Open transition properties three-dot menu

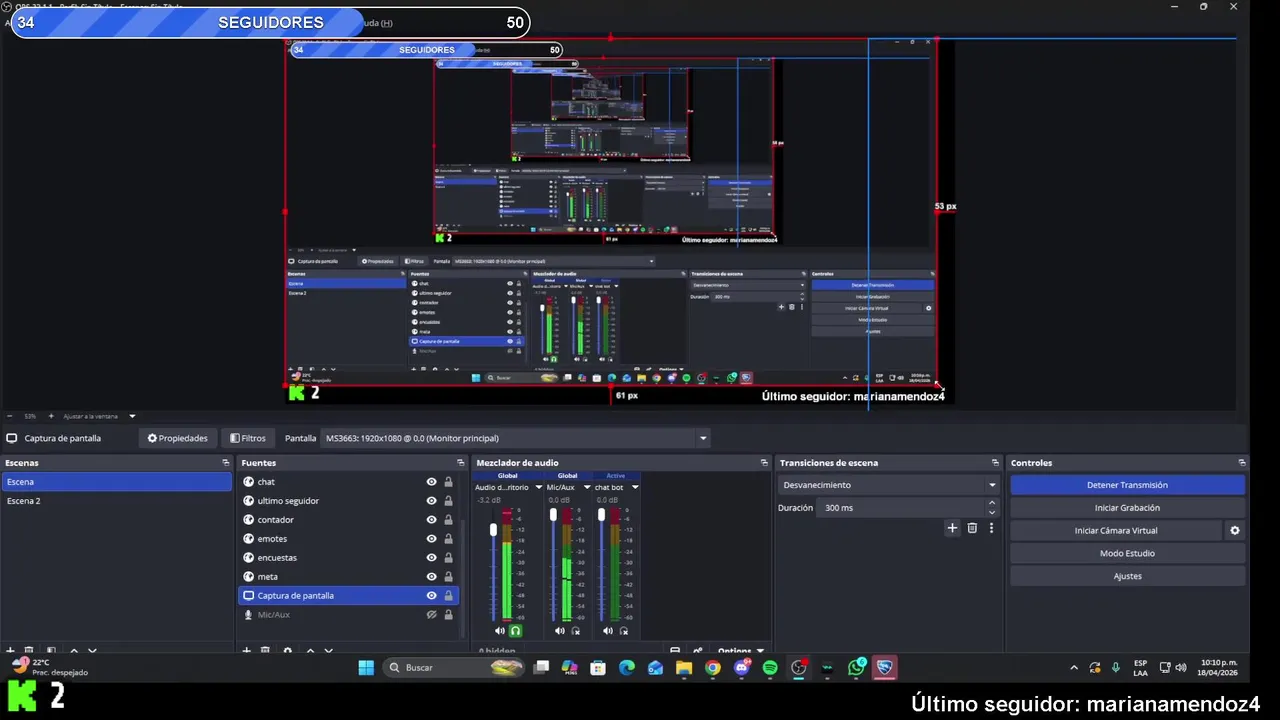click(991, 528)
